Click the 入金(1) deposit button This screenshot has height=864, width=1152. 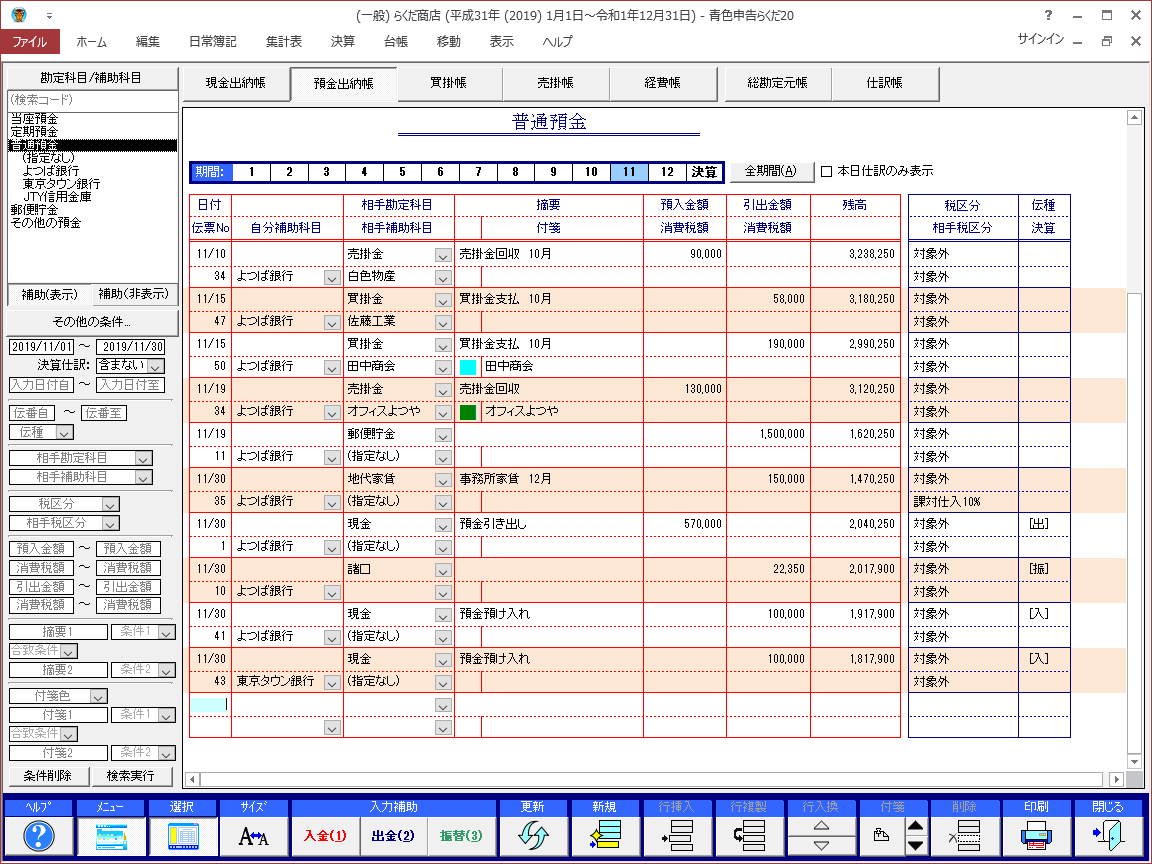[x=325, y=836]
